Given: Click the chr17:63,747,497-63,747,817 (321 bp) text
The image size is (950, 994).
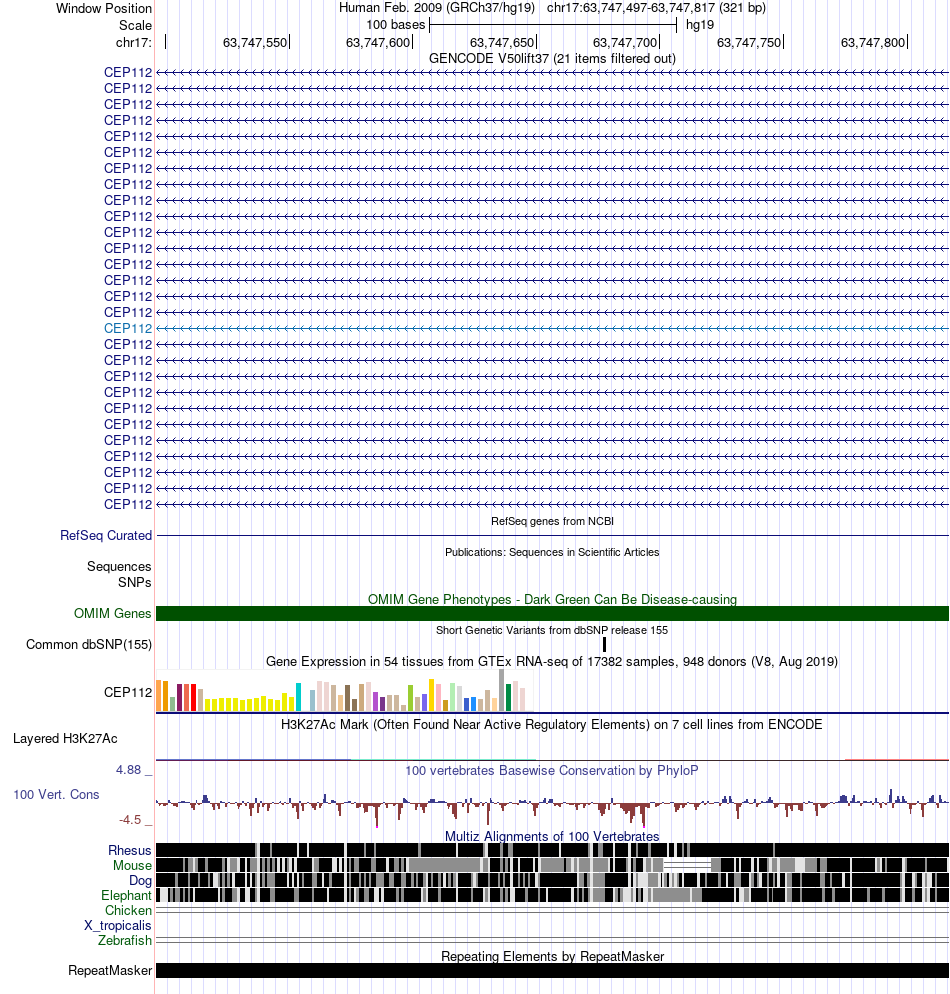Looking at the screenshot, I should click(x=656, y=8).
